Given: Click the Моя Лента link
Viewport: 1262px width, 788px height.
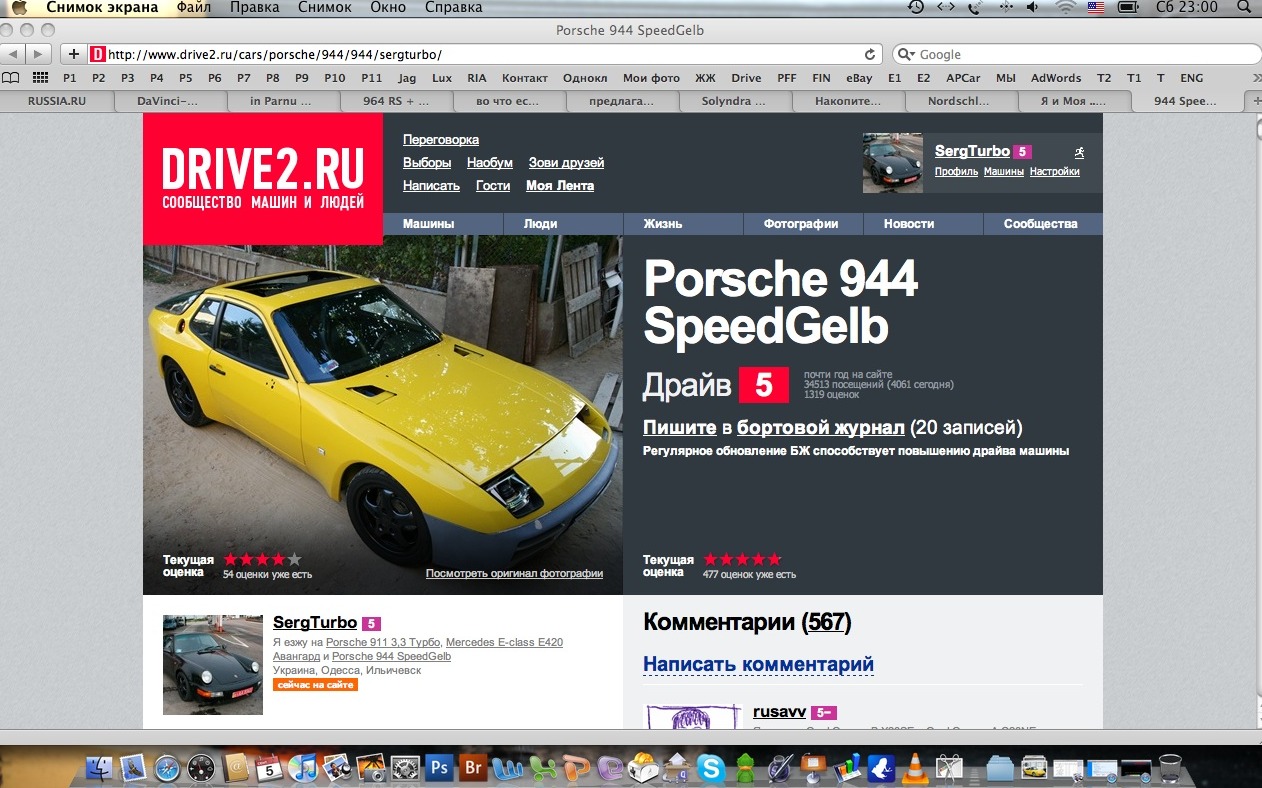Looking at the screenshot, I should [560, 186].
